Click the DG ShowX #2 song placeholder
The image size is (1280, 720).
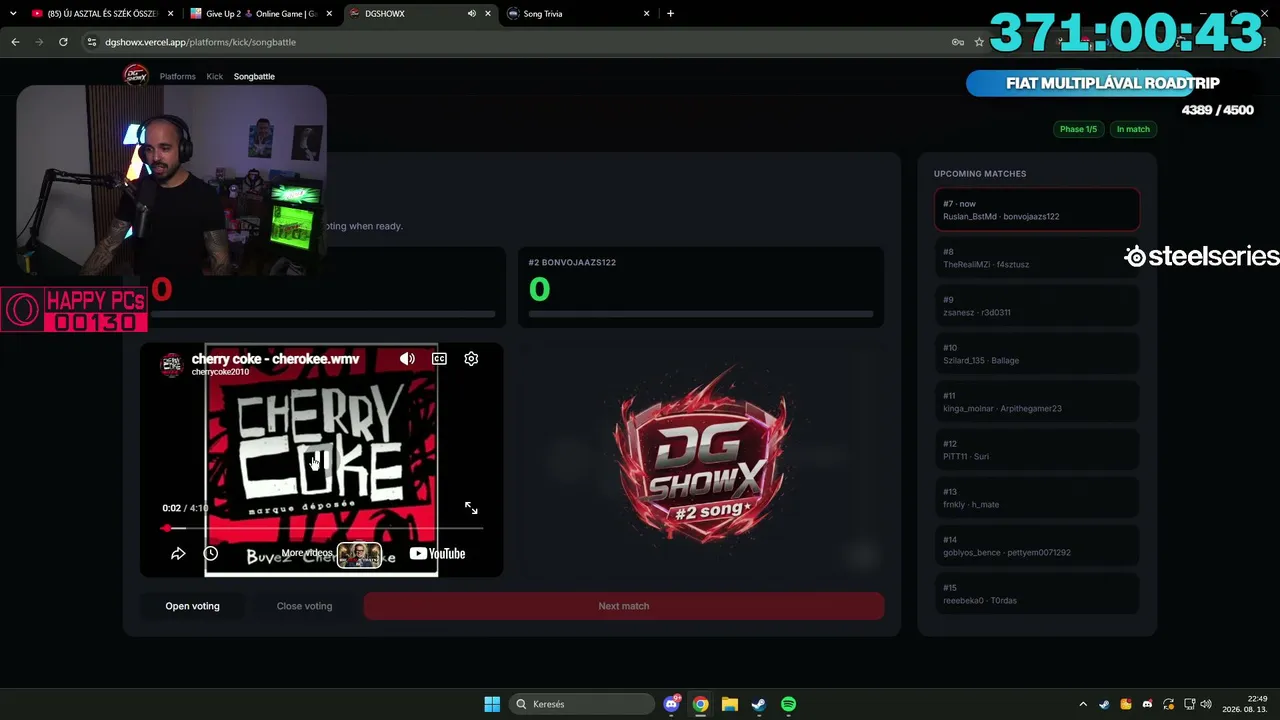point(701,458)
